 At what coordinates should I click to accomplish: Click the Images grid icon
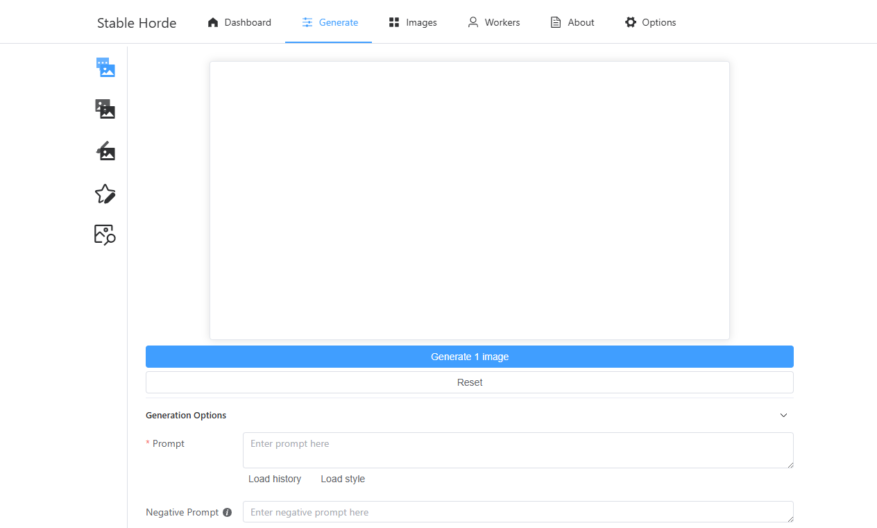point(394,22)
